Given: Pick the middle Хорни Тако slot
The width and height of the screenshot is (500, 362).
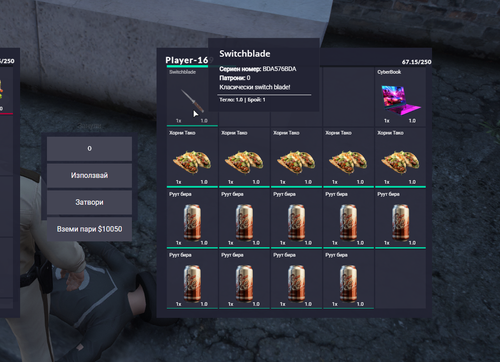Looking at the screenshot, I should tap(296, 158).
